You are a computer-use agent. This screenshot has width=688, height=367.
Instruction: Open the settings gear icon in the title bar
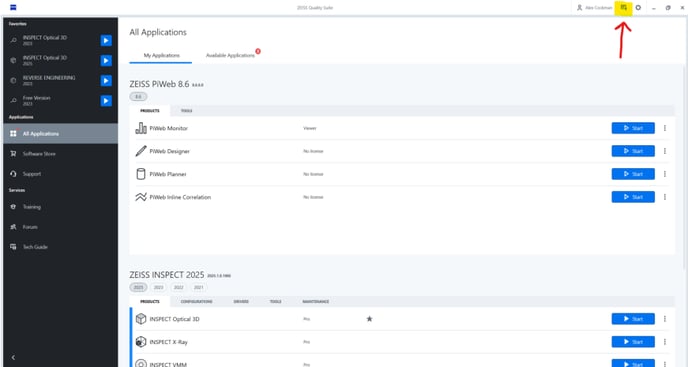pos(638,7)
